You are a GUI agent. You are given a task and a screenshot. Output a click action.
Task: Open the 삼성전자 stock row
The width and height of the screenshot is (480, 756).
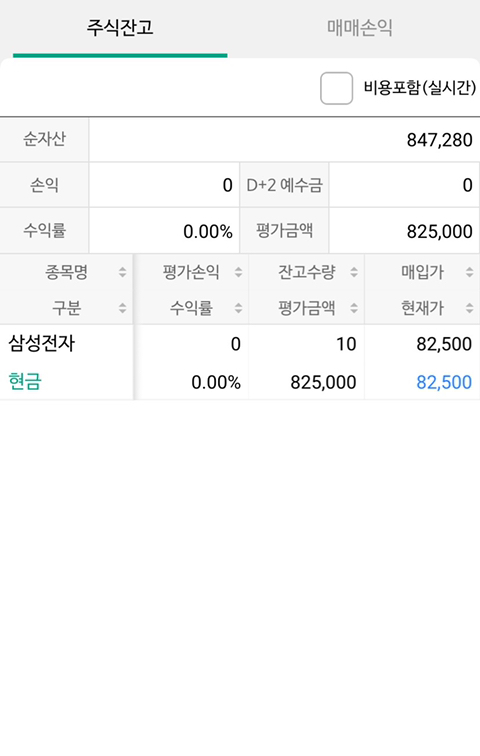240,363
